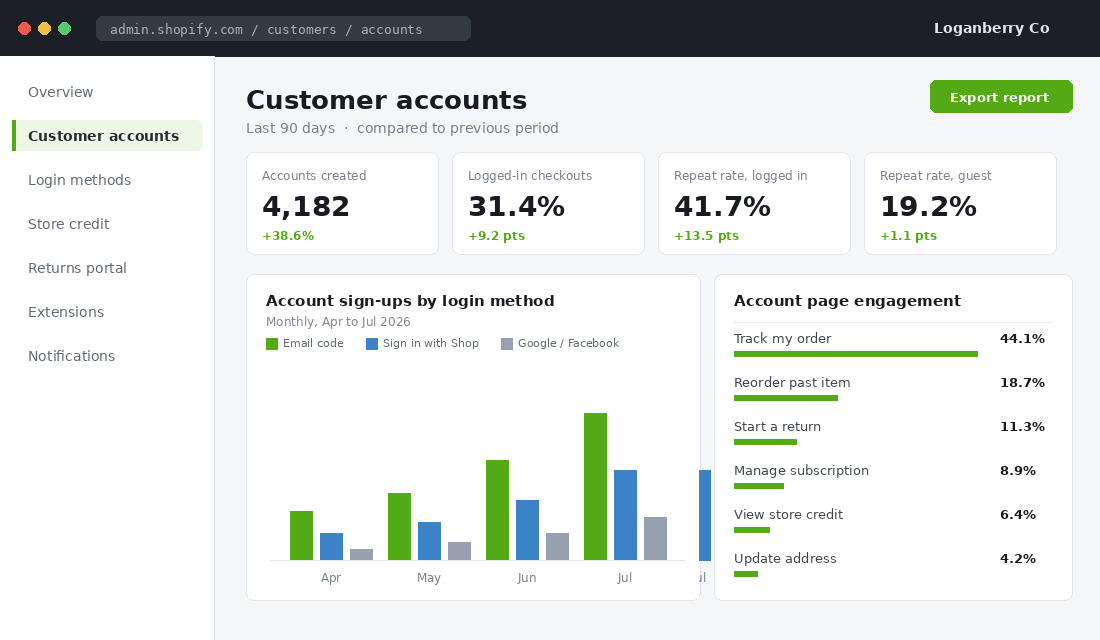The image size is (1100, 640).
Task: Select the Repeat rate, guest card
Action: tap(960, 204)
